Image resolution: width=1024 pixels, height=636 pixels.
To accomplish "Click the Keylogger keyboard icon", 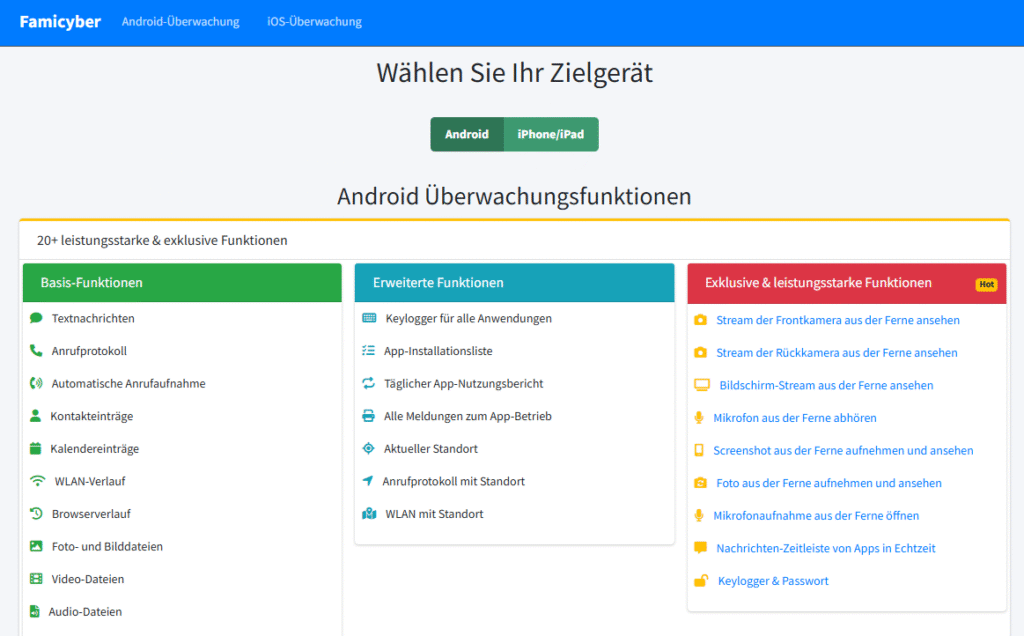I will click(370, 318).
